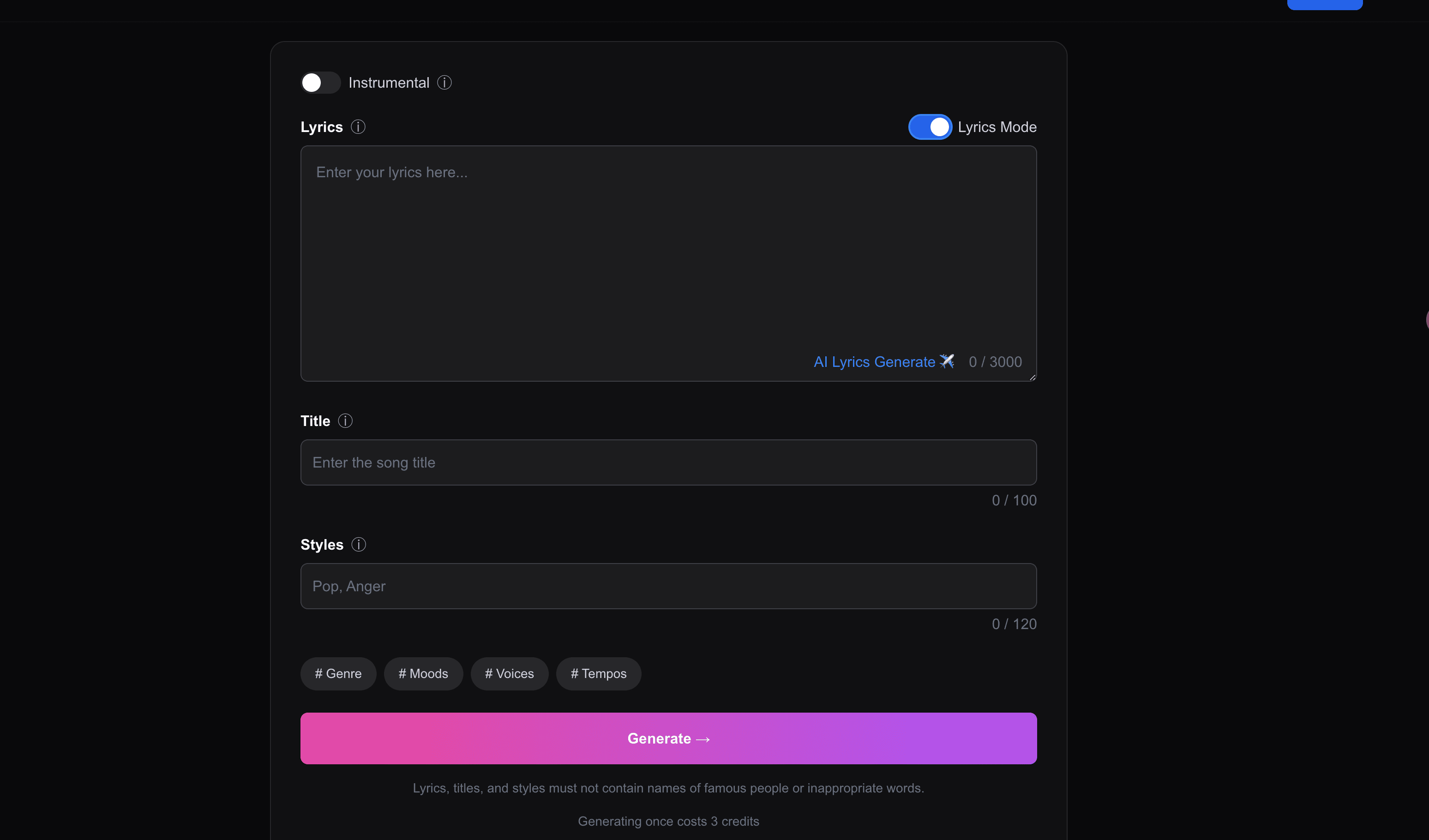Click the 0 / 120 styles counter

(1014, 624)
